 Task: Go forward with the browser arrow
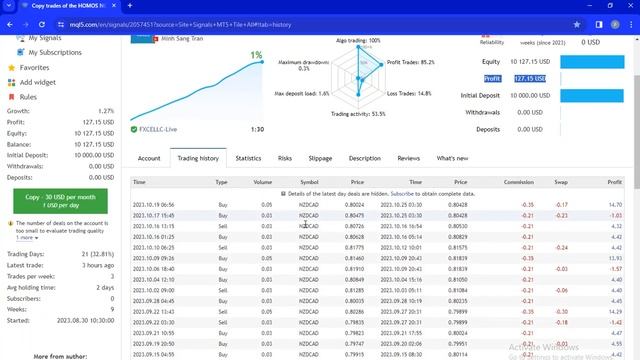26,24
